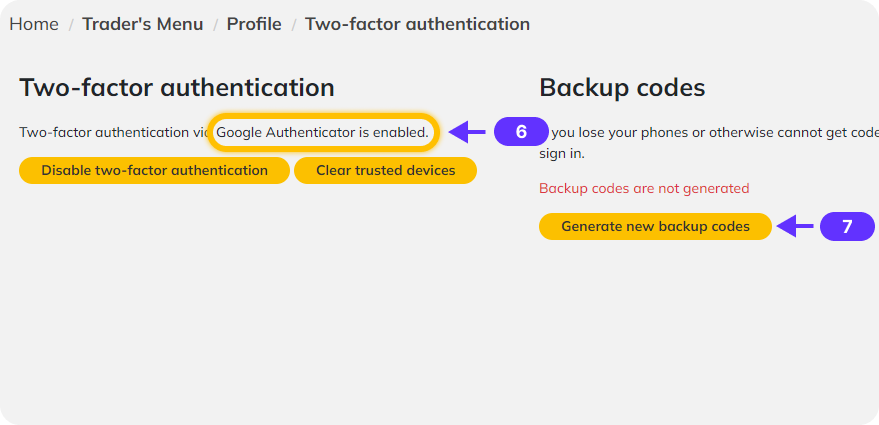This screenshot has width=879, height=425.
Task: Click the slash separator after Home
Action: pos(71,23)
